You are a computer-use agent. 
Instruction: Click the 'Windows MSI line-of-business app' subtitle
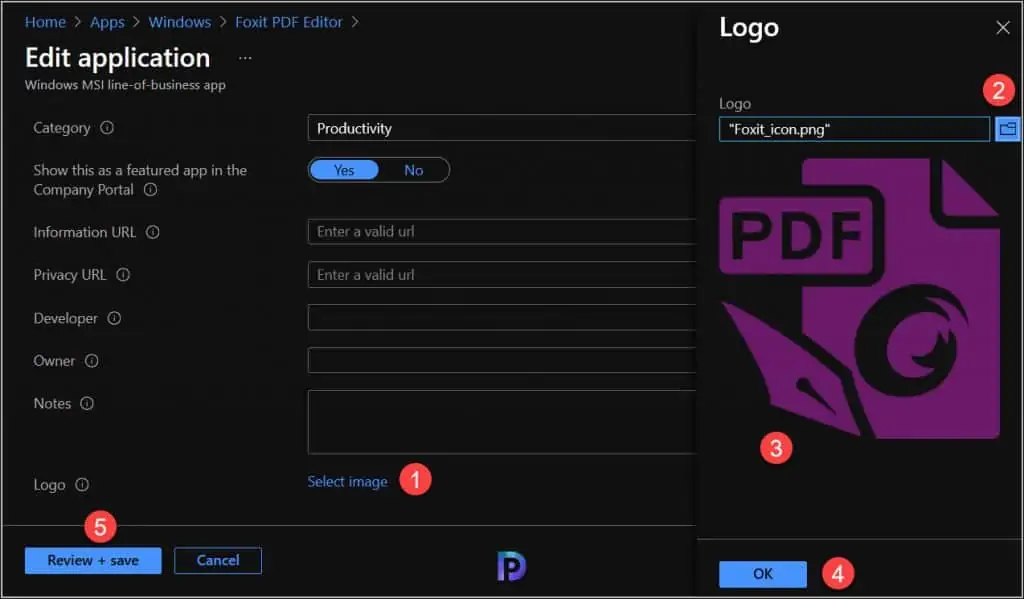pos(125,85)
